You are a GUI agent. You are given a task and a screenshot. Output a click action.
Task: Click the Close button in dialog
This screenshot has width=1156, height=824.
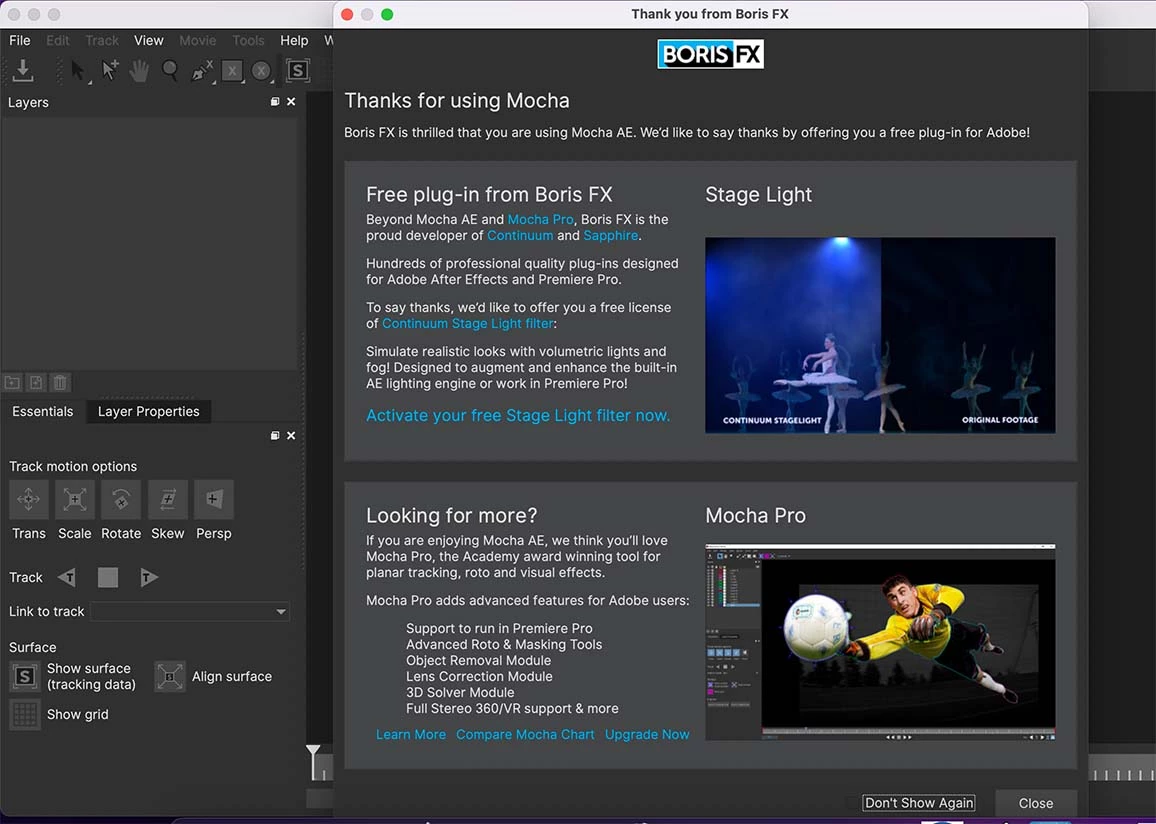pos(1036,803)
